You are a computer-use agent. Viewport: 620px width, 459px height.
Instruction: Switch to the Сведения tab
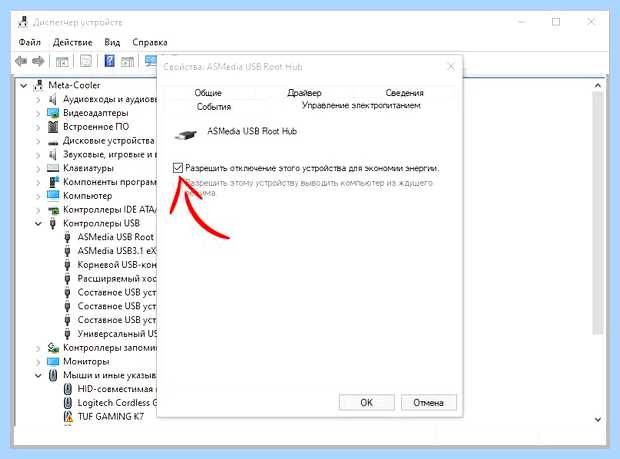click(404, 93)
